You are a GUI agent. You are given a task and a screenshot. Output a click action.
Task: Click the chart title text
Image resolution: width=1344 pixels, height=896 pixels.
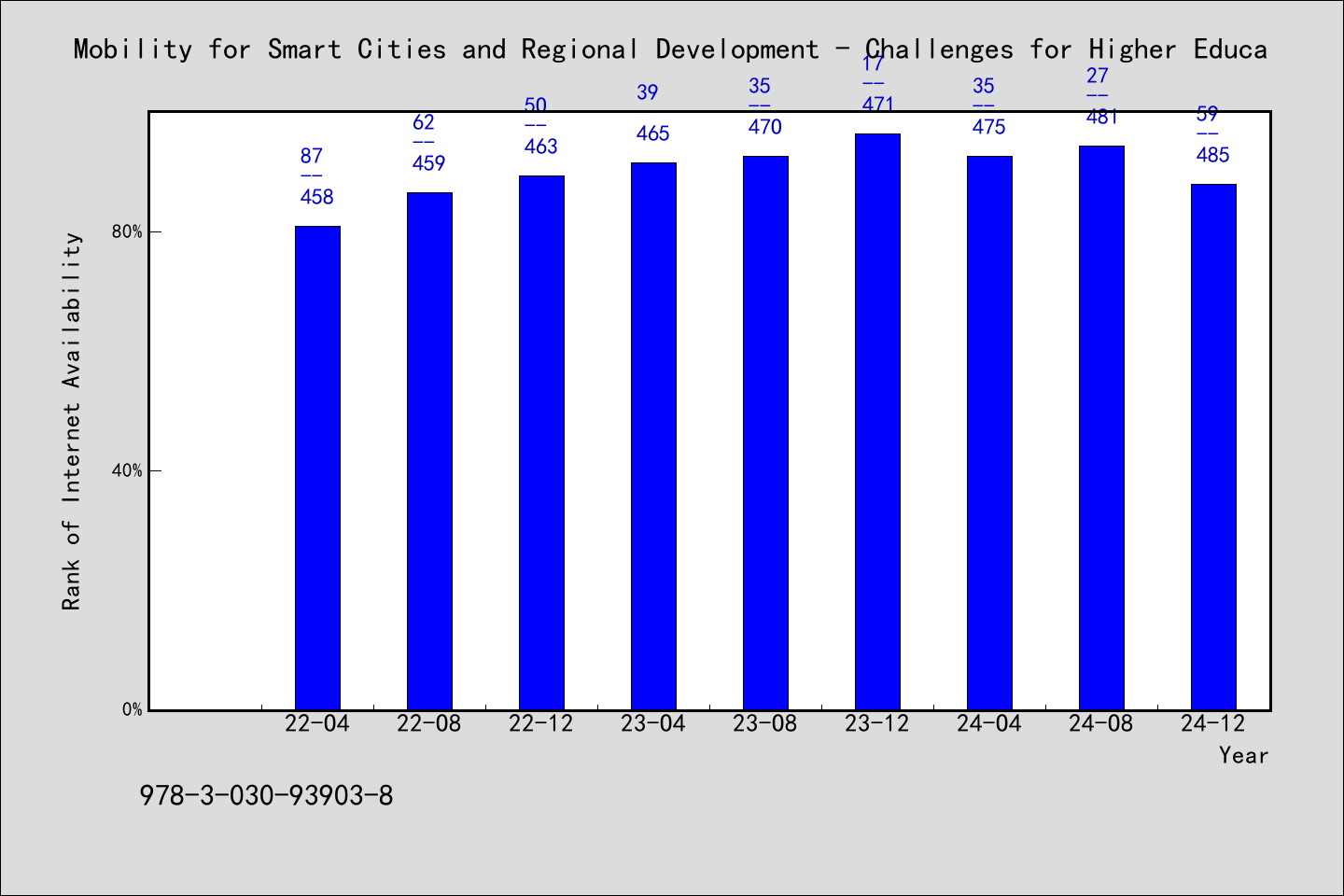[x=670, y=49]
